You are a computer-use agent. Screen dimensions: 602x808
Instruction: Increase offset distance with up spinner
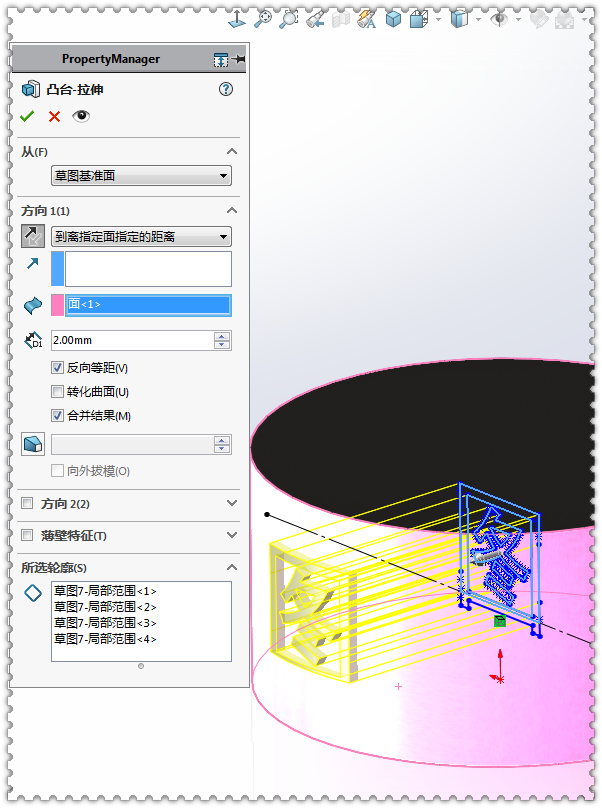click(222, 336)
